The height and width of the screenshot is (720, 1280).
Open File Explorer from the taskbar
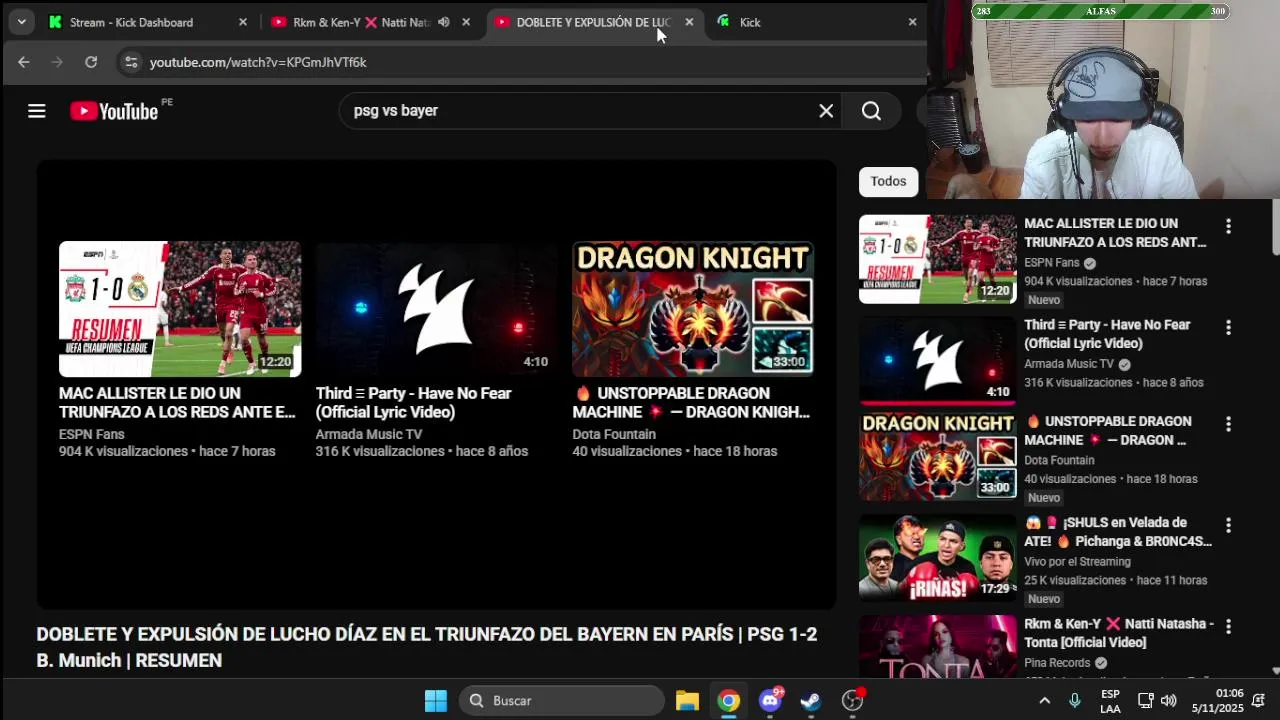pyautogui.click(x=687, y=701)
